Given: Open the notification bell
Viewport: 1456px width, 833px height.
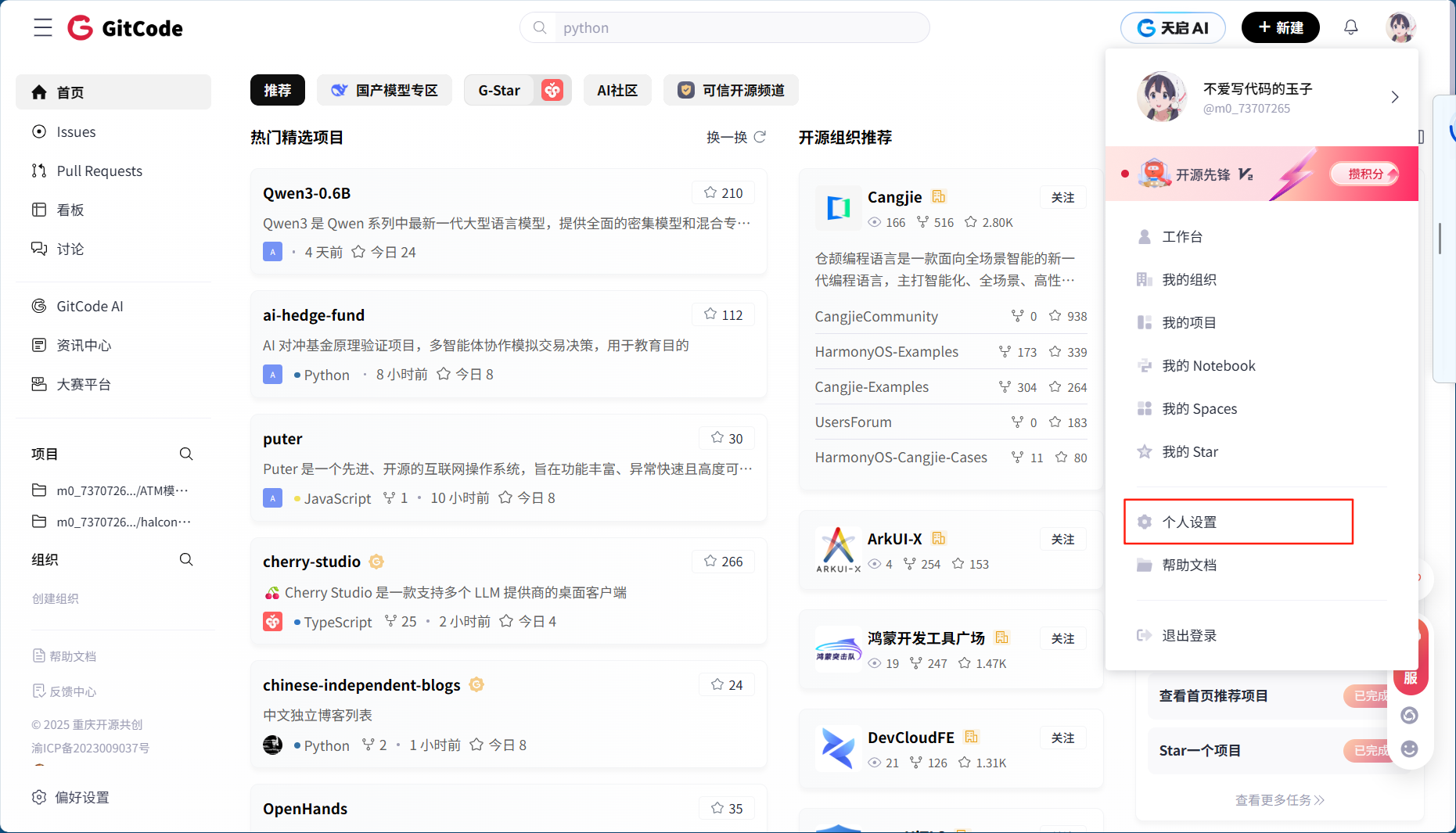Looking at the screenshot, I should click(1351, 28).
